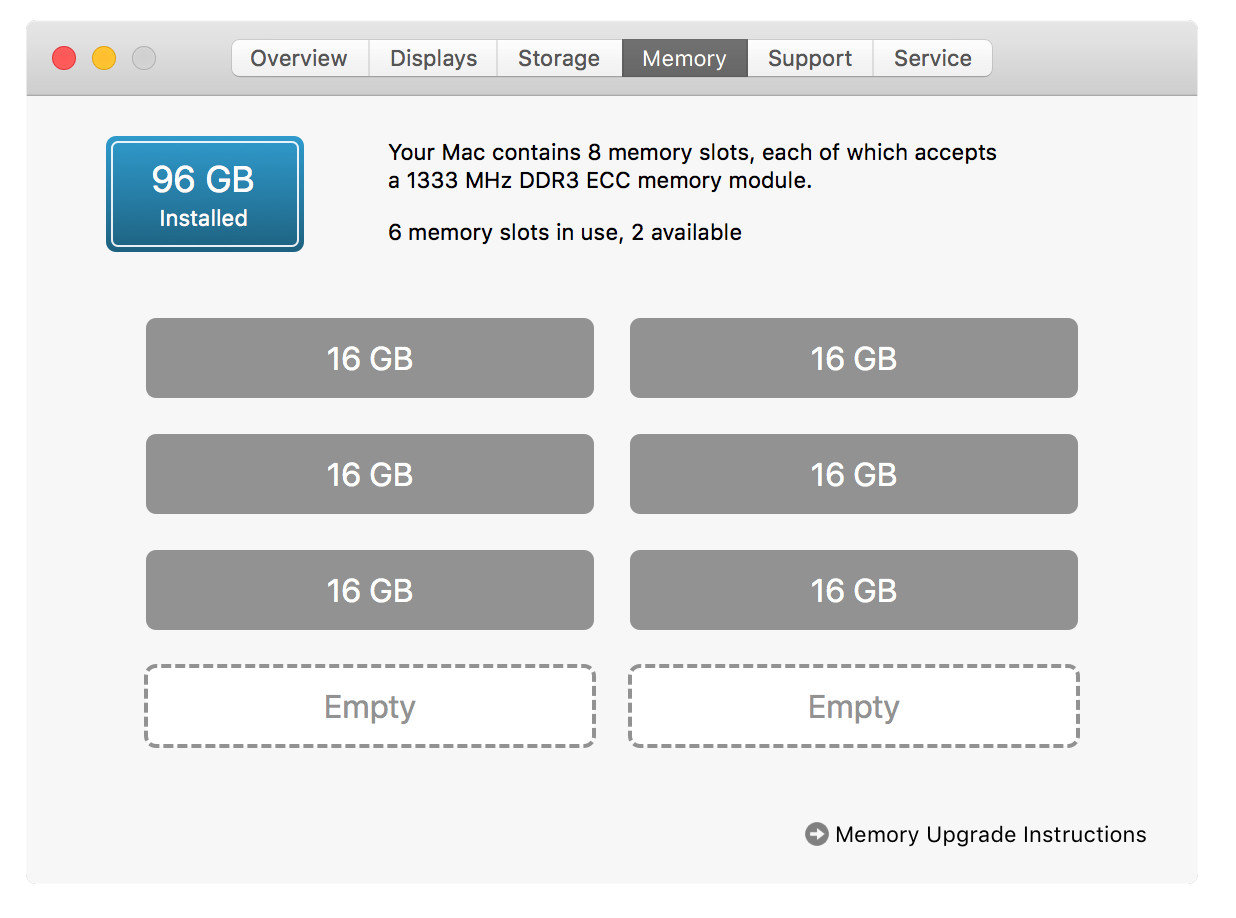Click the currently active Memory tab
1236x918 pixels.
pyautogui.click(x=684, y=58)
